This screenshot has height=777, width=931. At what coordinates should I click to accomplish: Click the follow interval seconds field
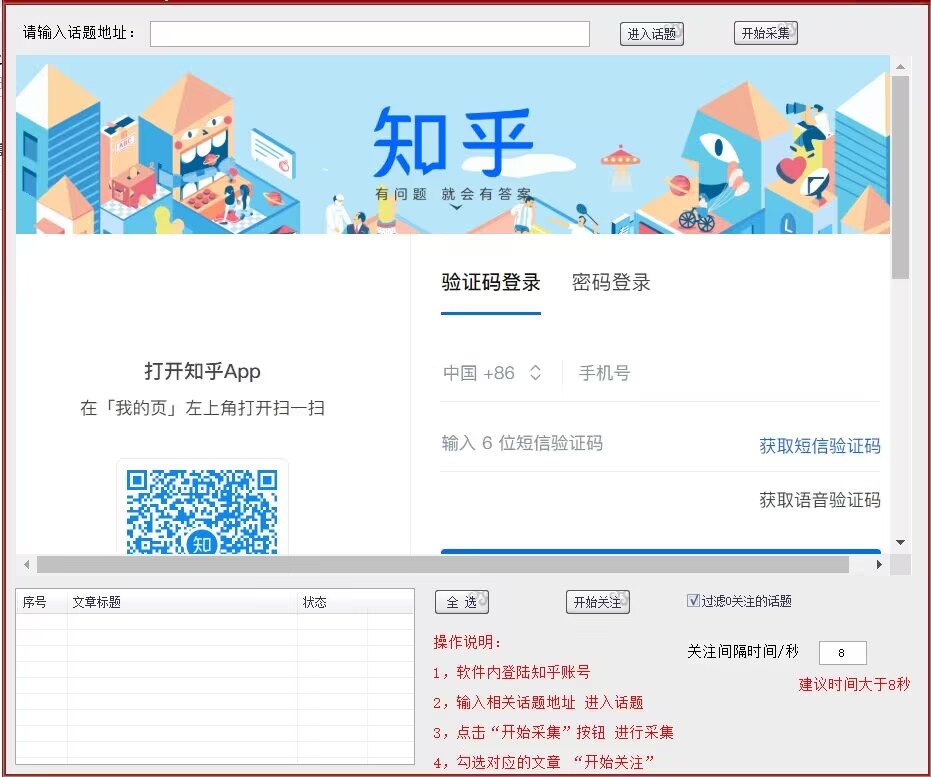[x=842, y=653]
